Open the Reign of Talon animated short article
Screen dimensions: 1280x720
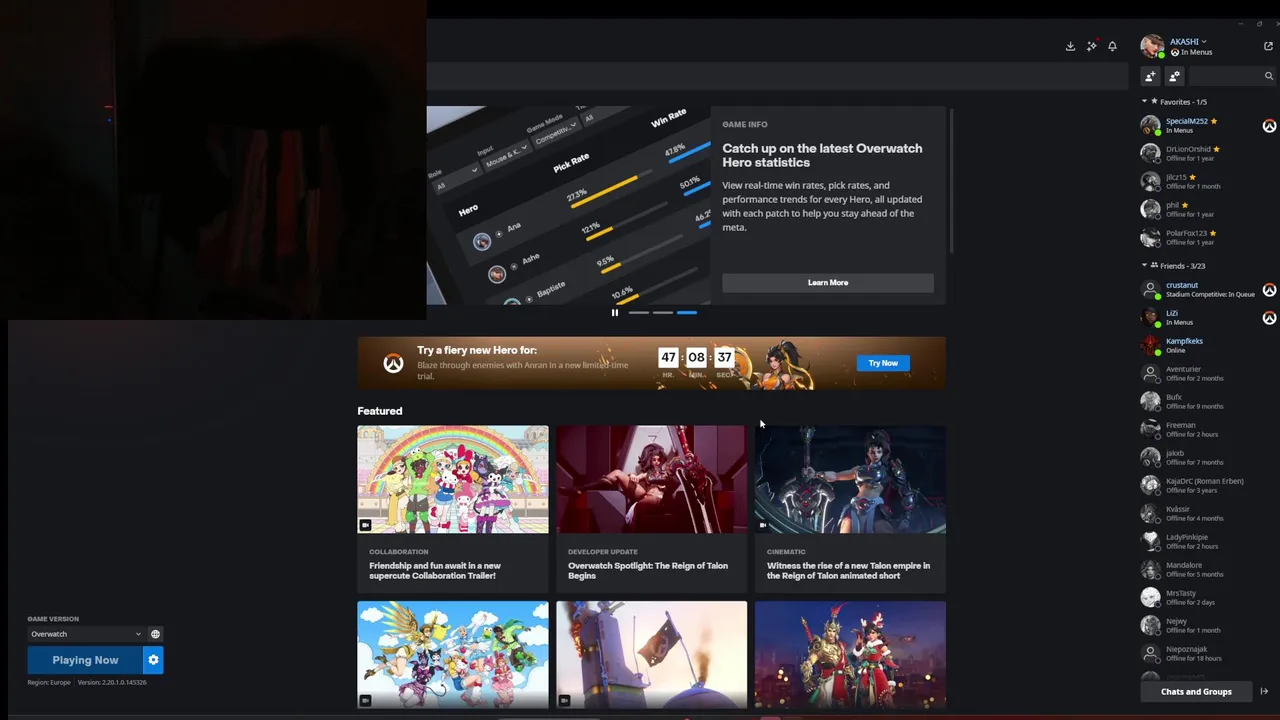point(848,570)
